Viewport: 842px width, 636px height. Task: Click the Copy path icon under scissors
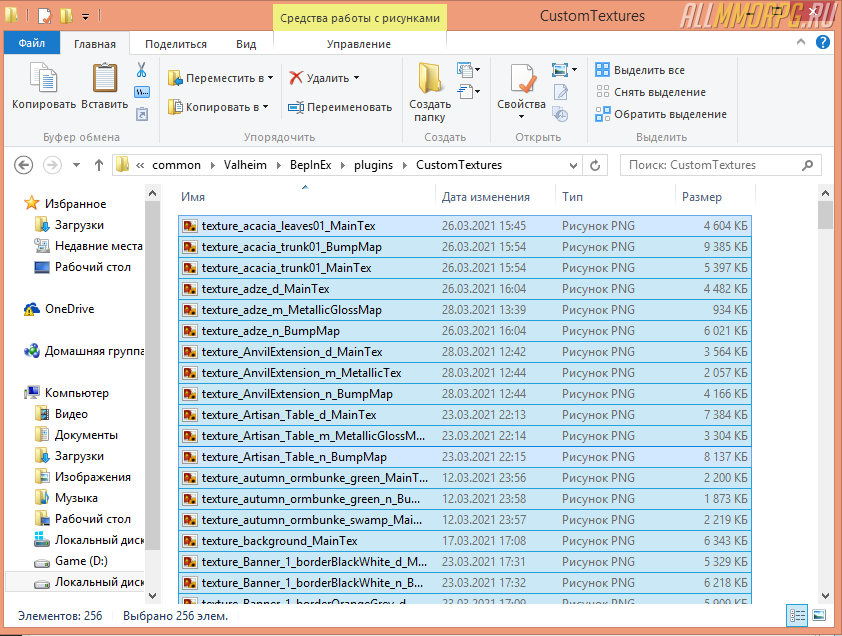coord(142,92)
